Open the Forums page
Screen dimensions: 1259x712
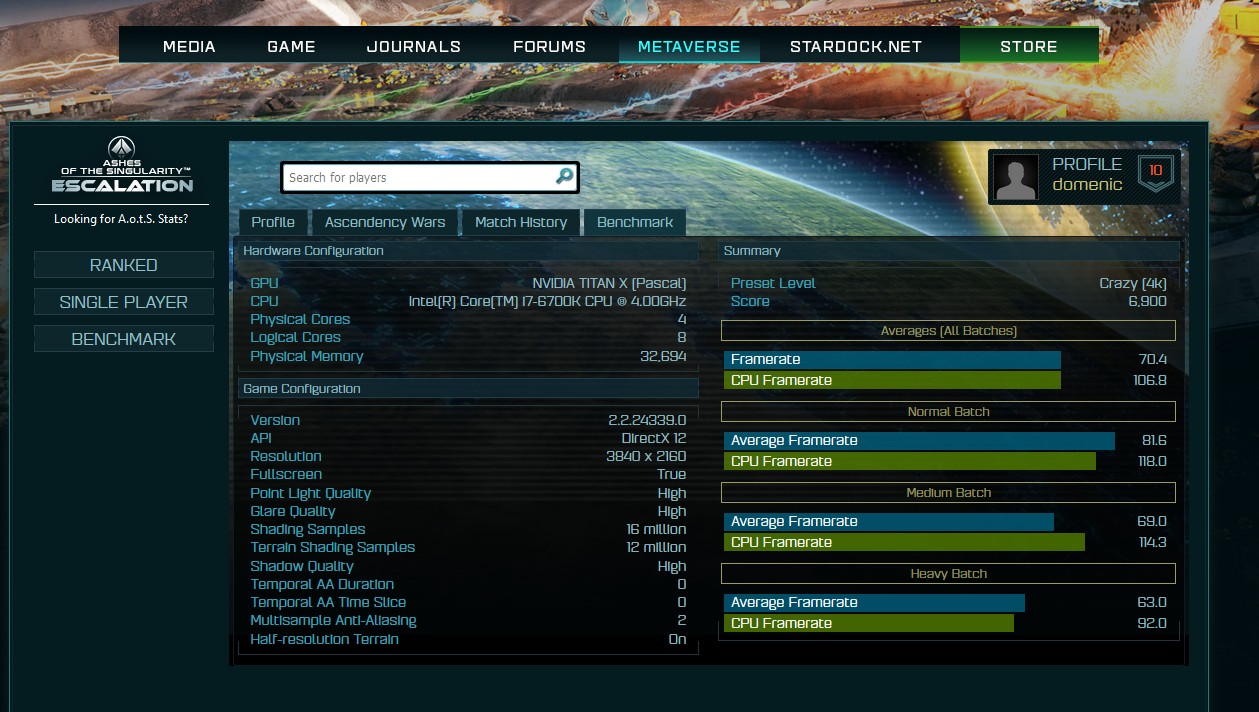tap(549, 46)
